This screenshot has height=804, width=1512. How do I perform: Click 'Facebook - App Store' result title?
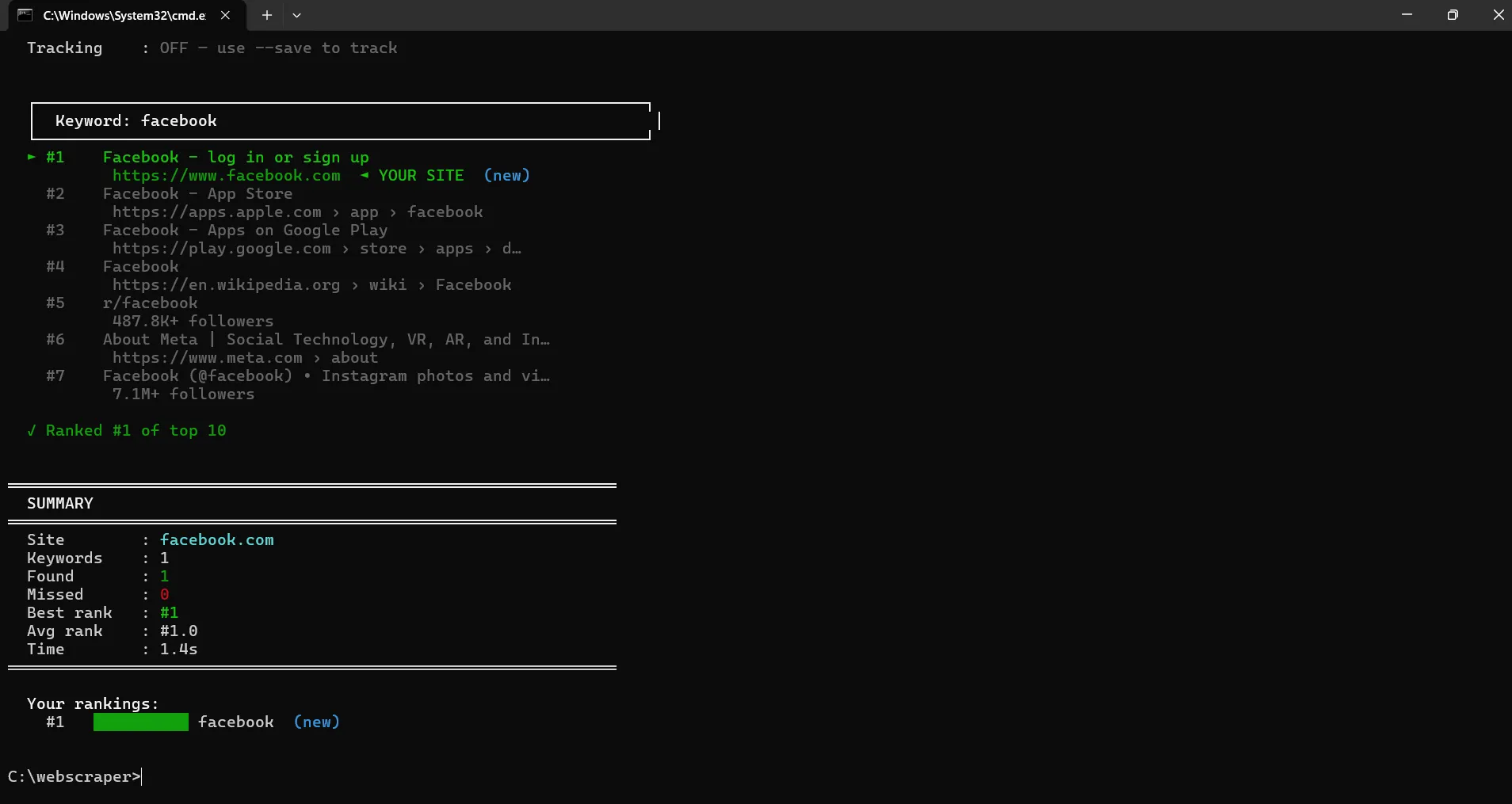tap(197, 194)
